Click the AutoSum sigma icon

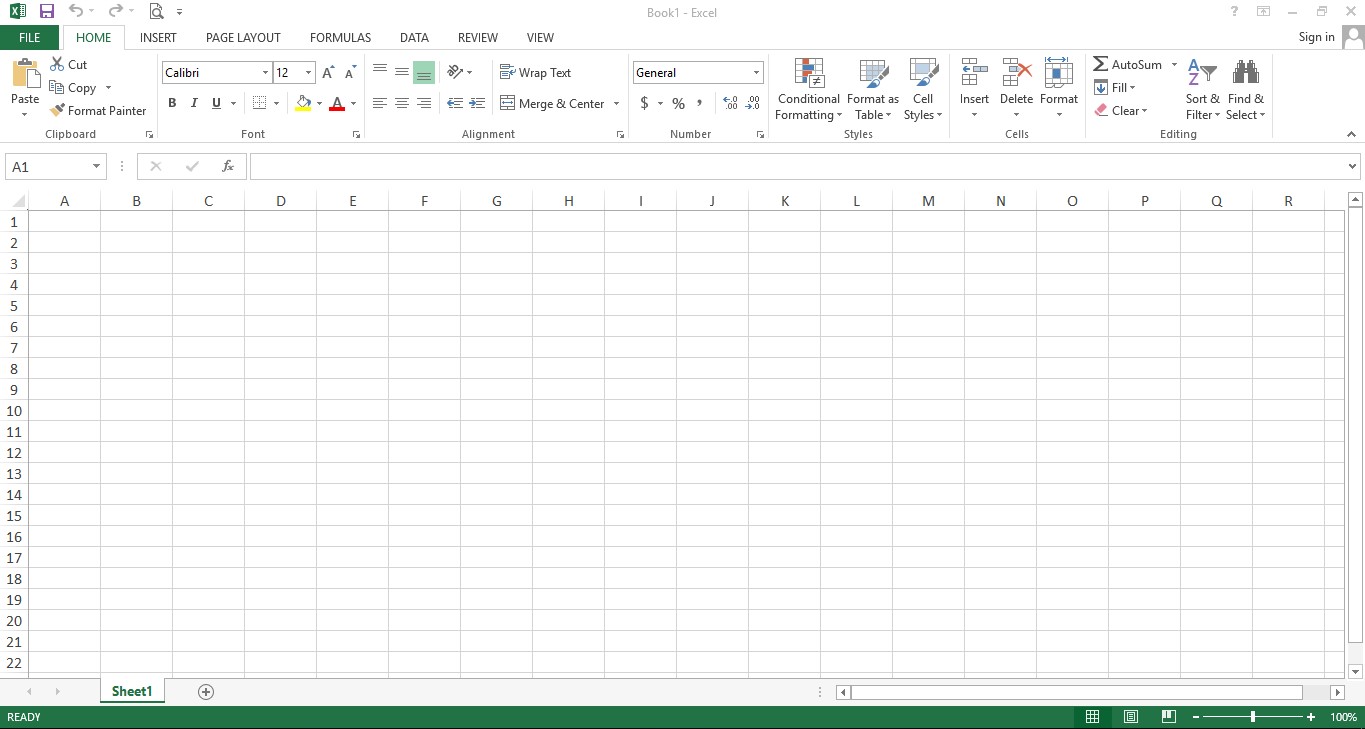pyautogui.click(x=1100, y=64)
